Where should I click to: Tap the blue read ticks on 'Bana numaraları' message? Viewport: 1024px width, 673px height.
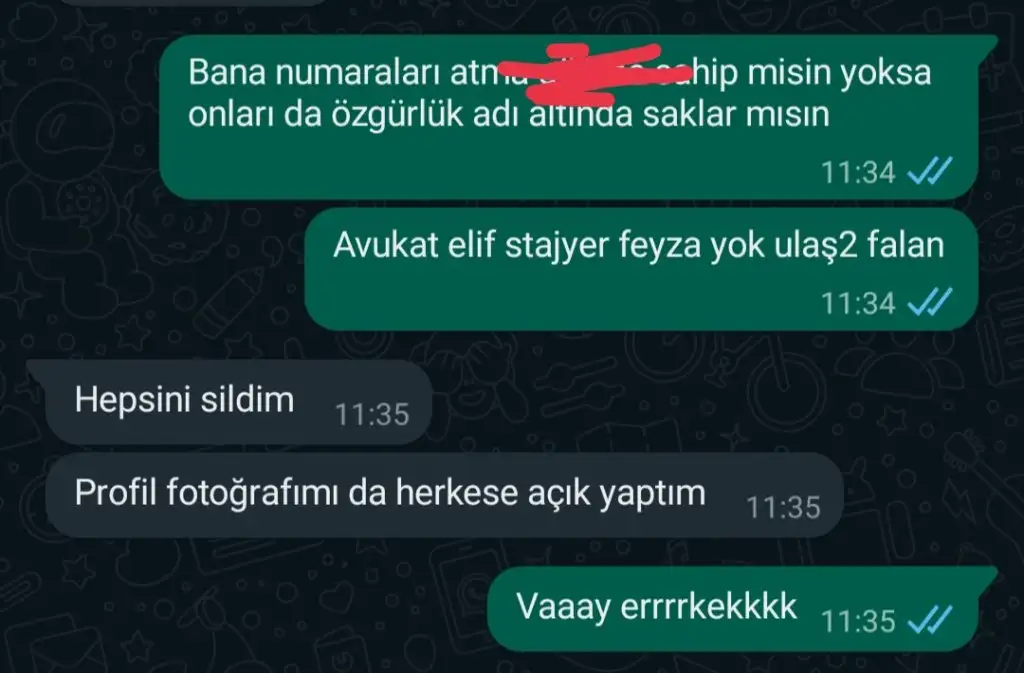[x=930, y=172]
